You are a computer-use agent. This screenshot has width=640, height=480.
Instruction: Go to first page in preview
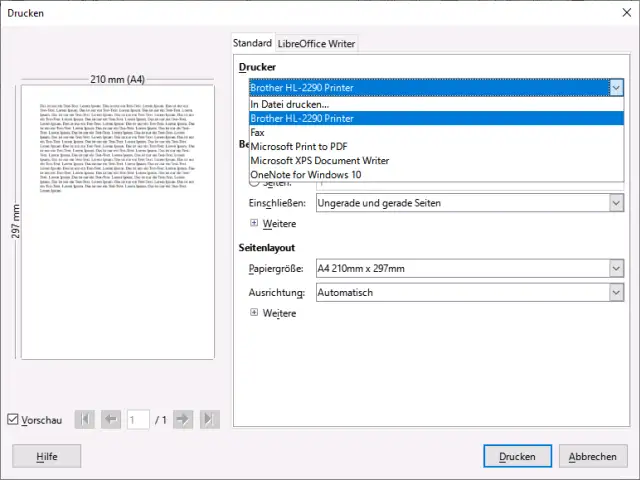coord(86,420)
